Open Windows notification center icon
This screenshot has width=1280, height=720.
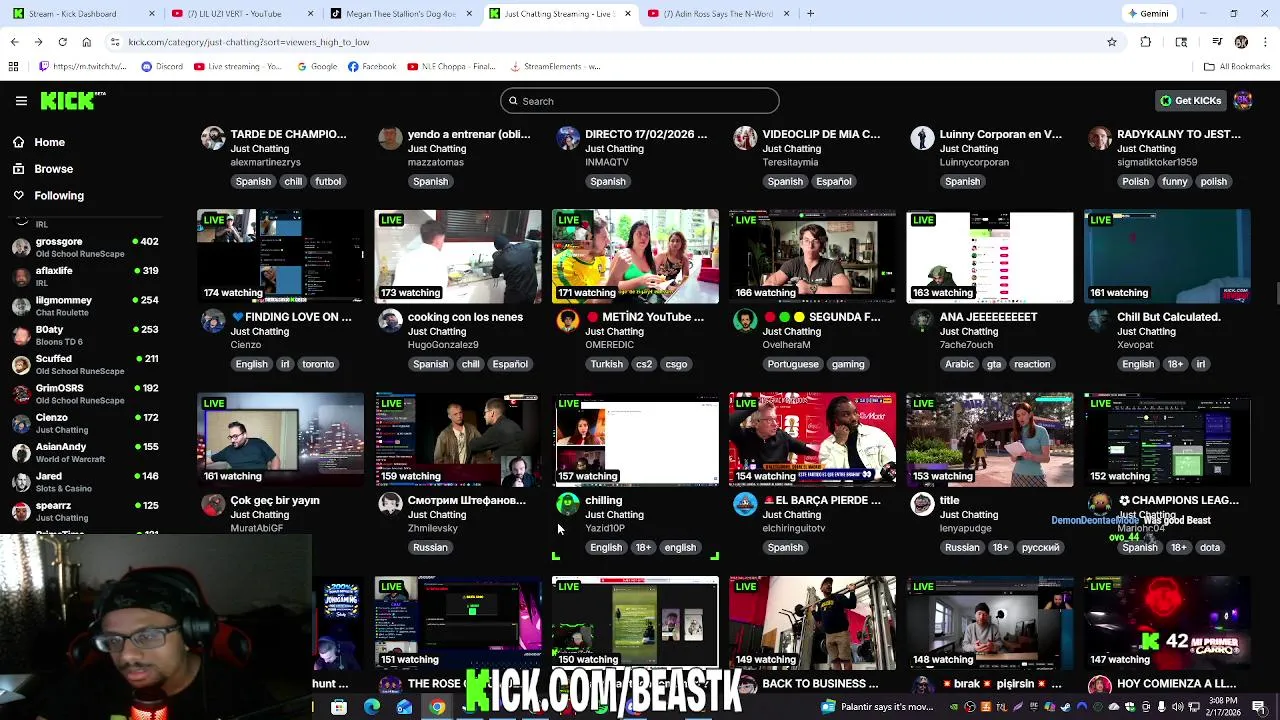1259,707
